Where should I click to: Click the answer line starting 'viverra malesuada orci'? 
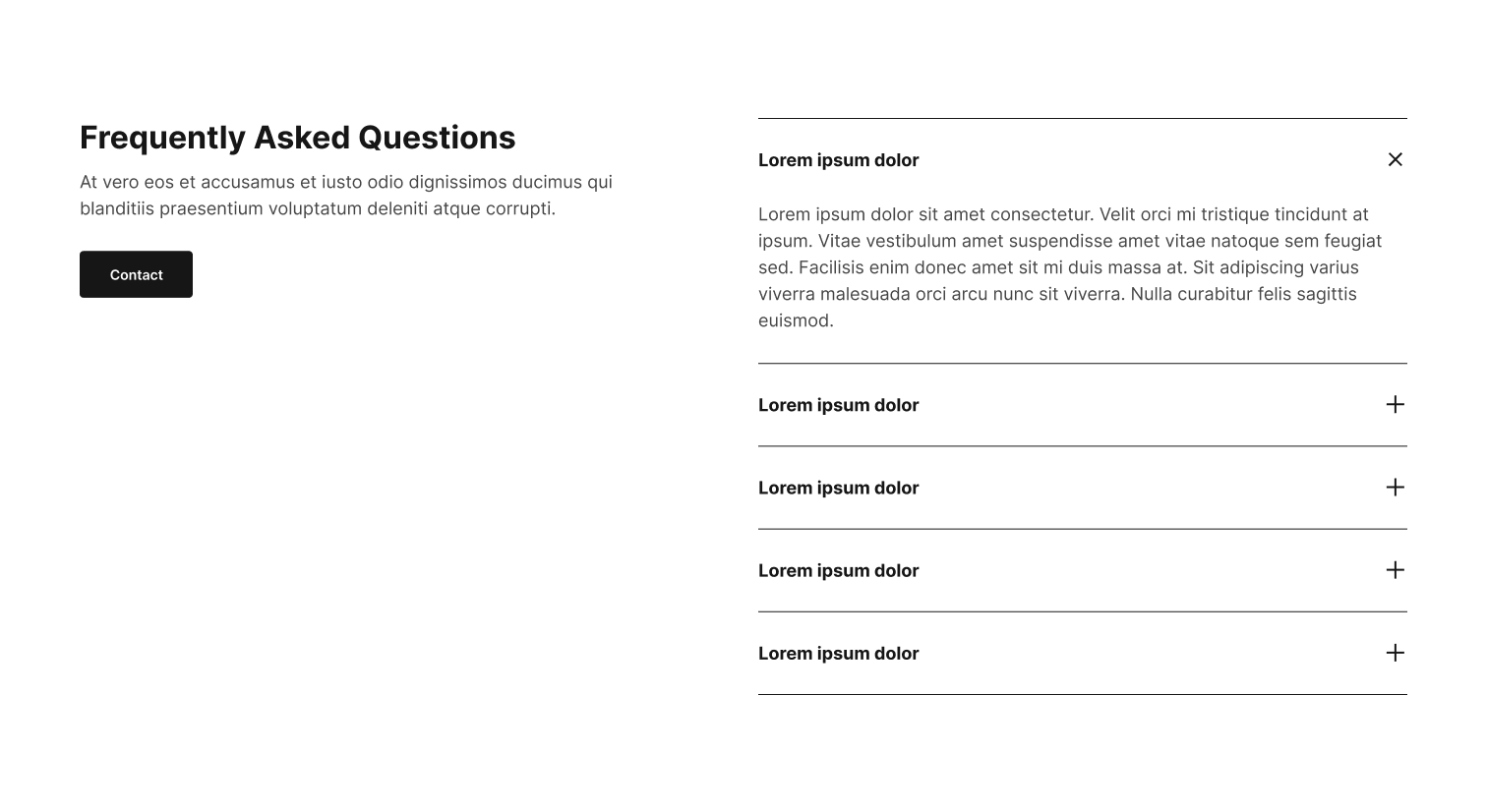click(x=1057, y=294)
